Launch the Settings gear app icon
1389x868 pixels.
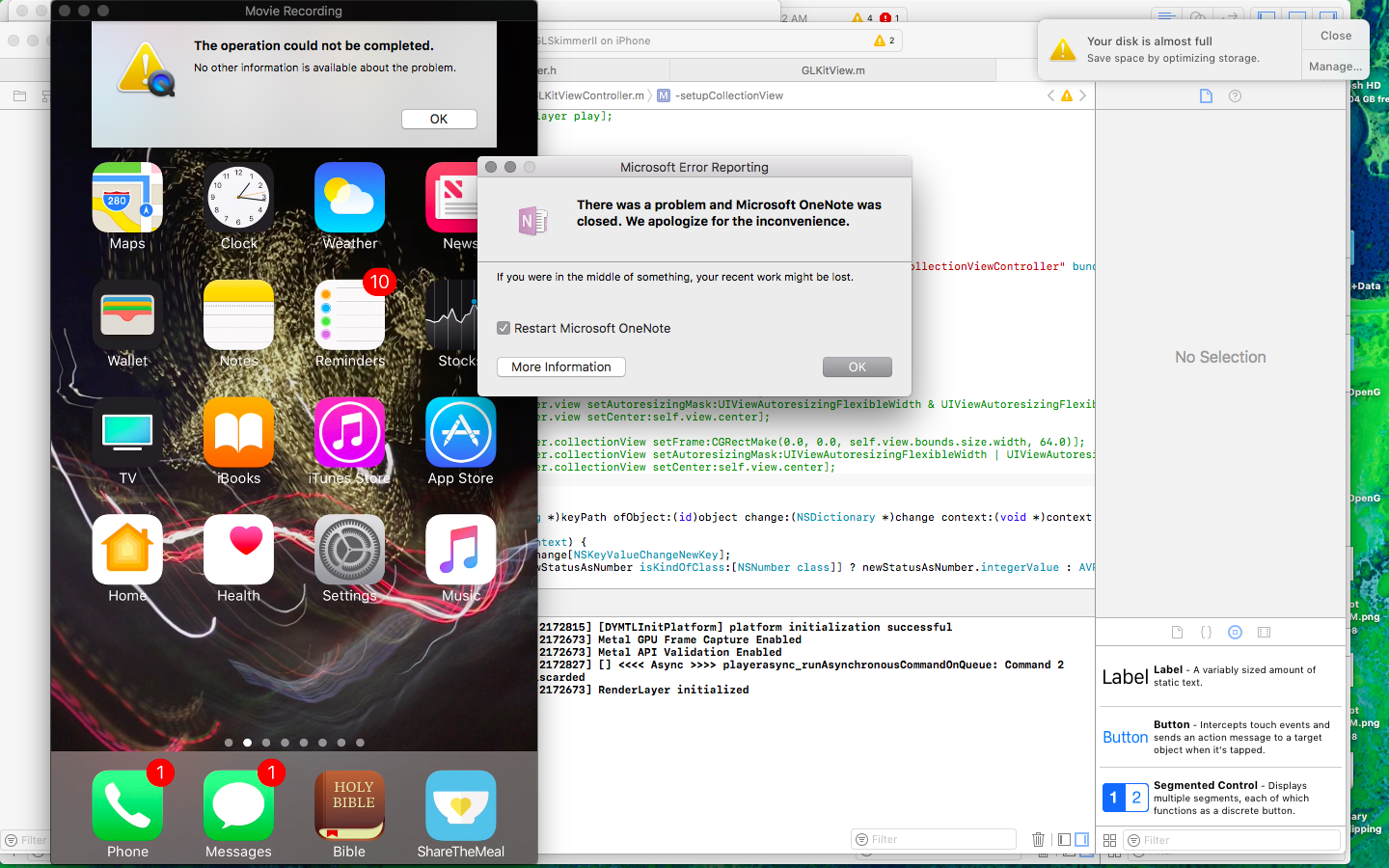click(349, 550)
